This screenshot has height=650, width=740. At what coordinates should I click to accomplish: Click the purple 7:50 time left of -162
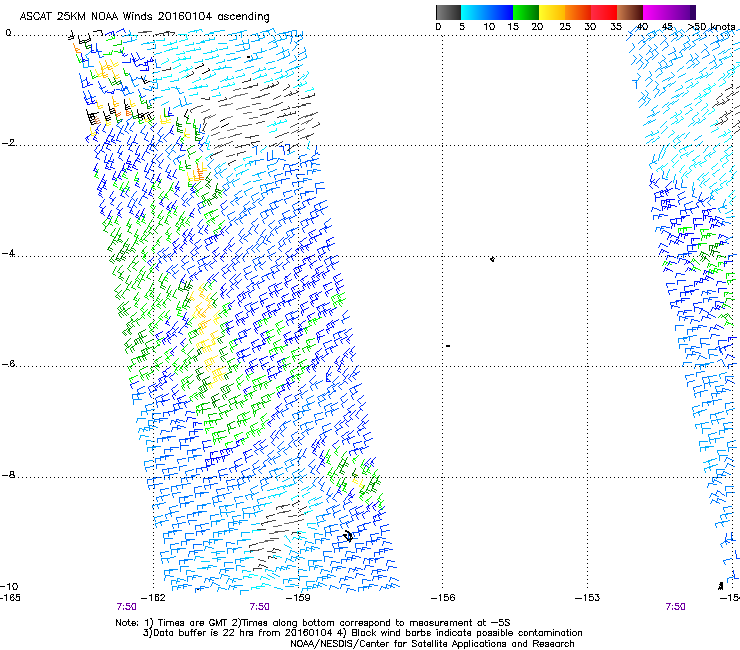(126, 607)
